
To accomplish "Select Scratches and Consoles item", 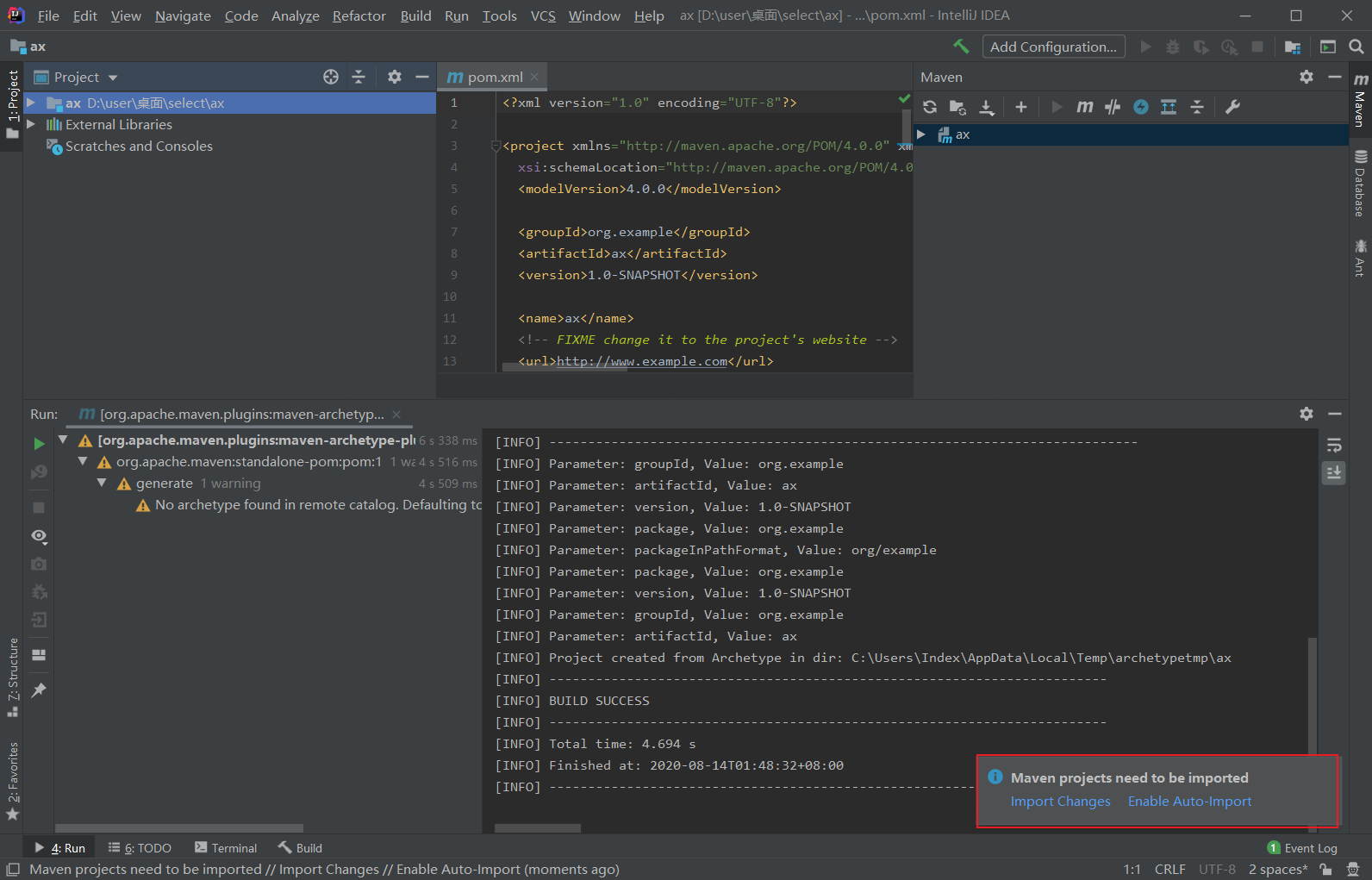I will (x=139, y=146).
